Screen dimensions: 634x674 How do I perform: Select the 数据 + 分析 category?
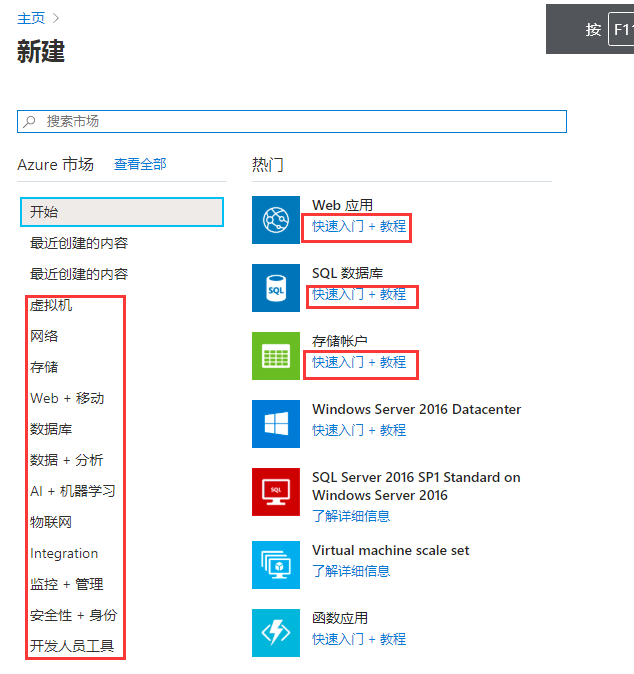[67, 460]
